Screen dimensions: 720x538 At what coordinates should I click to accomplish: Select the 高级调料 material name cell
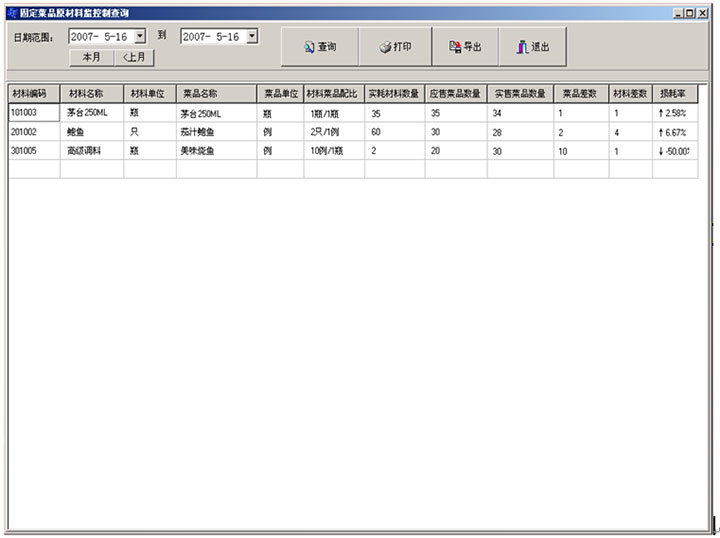pos(91,151)
